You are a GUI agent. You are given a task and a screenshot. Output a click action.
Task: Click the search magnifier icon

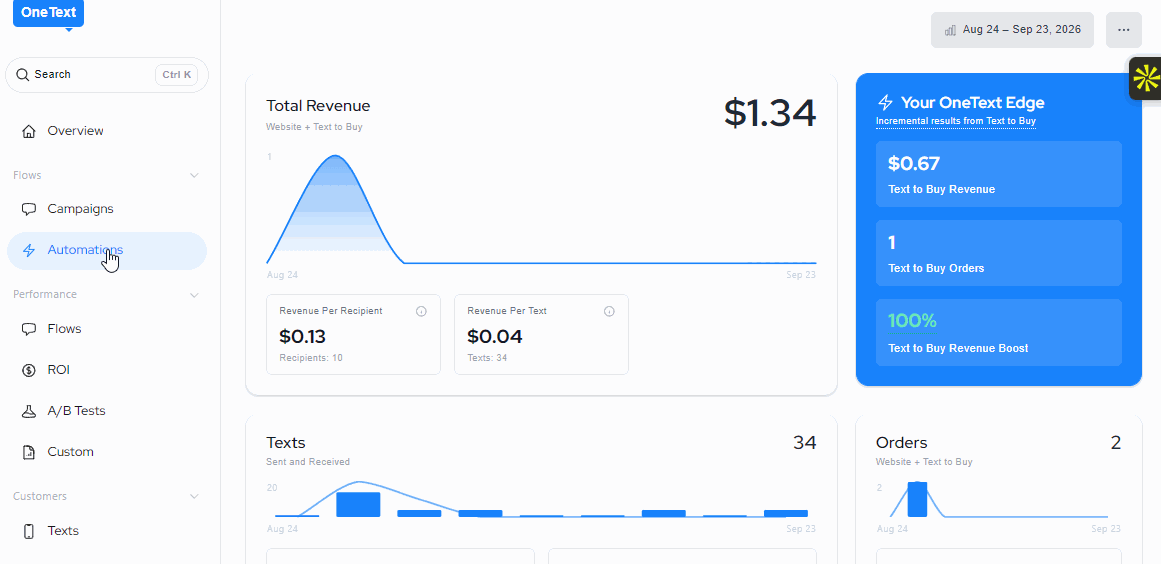22,75
